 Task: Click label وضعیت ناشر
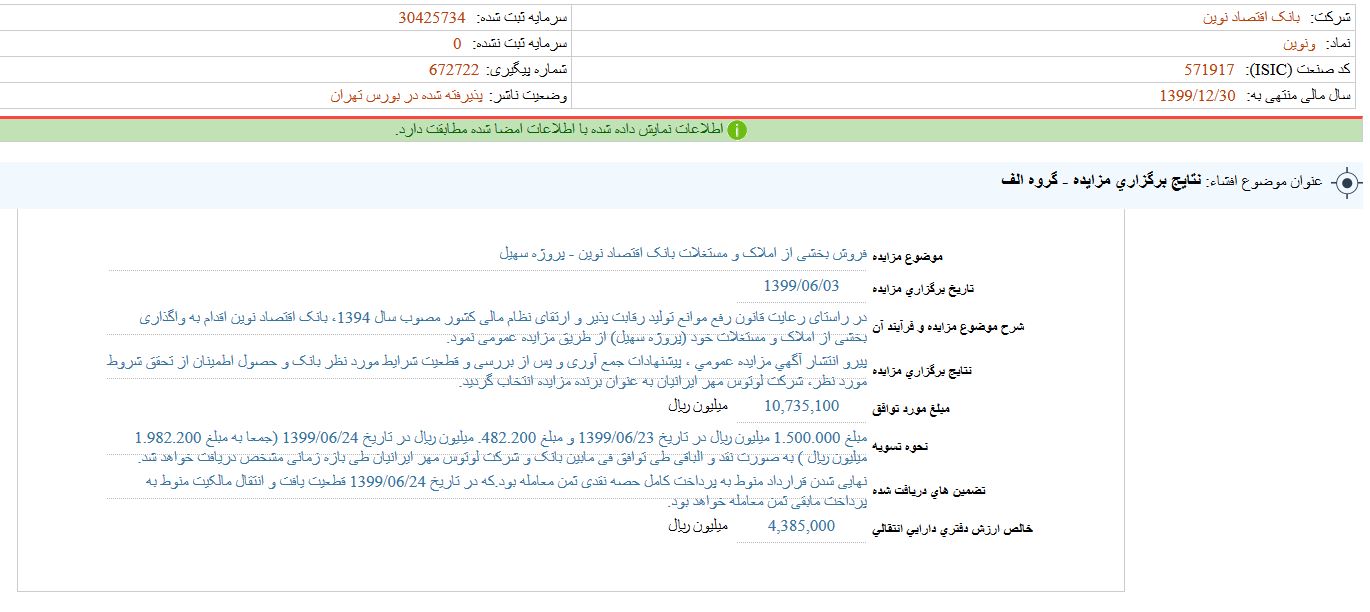[x=529, y=96]
